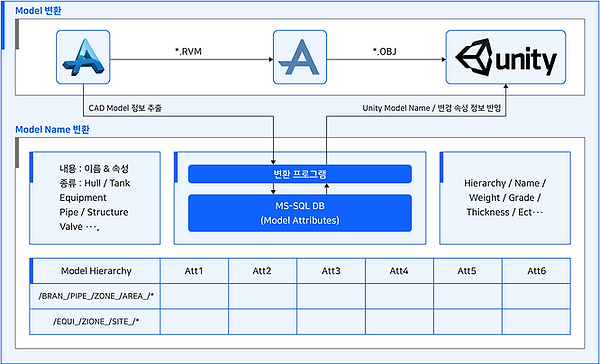Viewport: 600px width, 364px height.
Task: Click the '/BRAN_/PIPE_/ZONE_/AREA_/*' row cell
Action: [95, 296]
